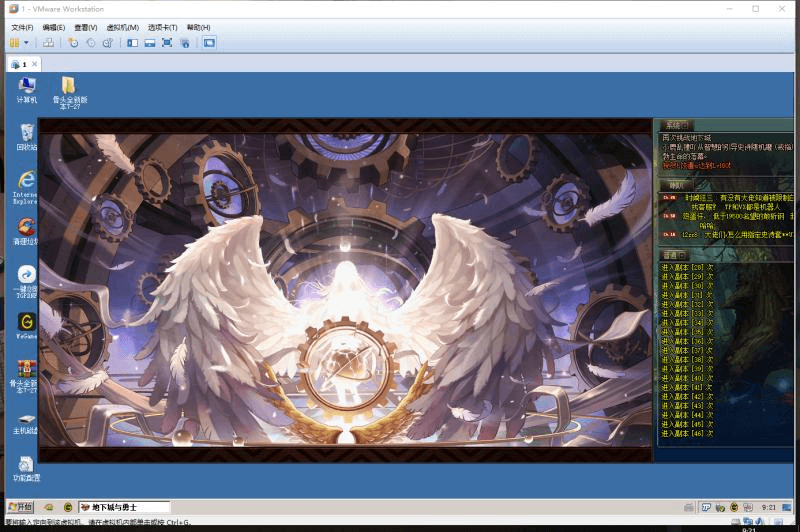Select the 骨头全新 archive desktop icon

coord(23,376)
